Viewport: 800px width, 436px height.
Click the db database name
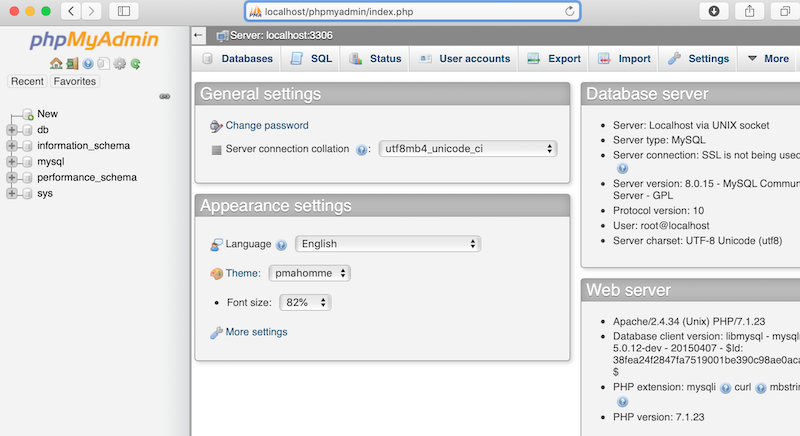click(43, 130)
